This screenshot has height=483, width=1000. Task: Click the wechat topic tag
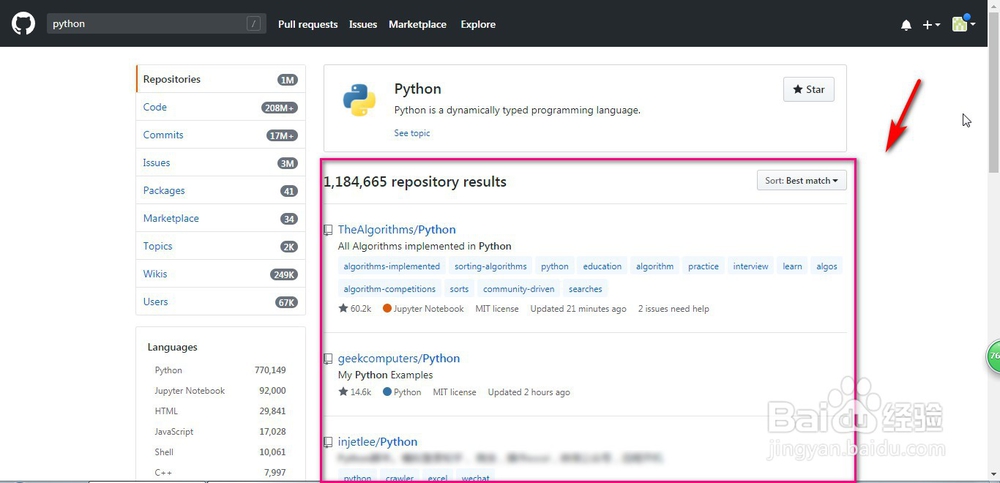475,478
